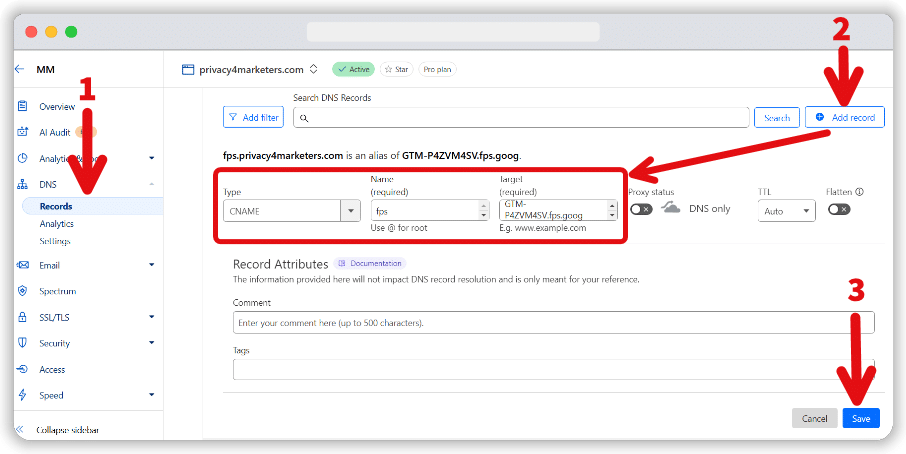Open Overview in the sidebar

pyautogui.click(x=57, y=107)
